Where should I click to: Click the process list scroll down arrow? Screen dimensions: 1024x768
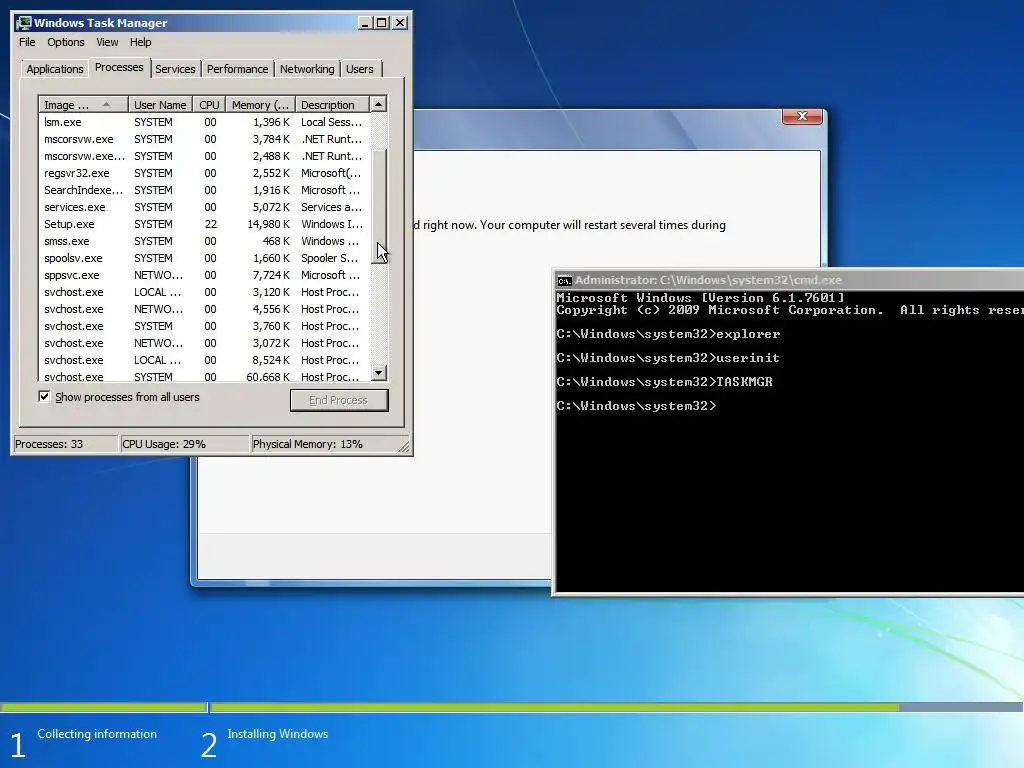[x=378, y=373]
